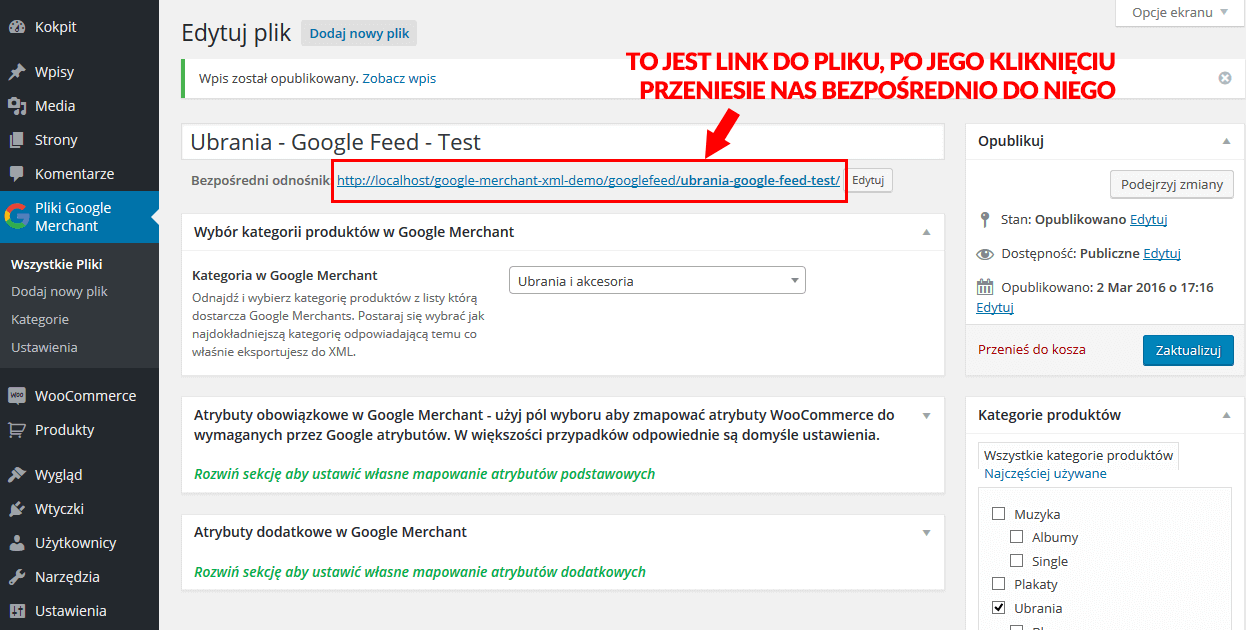Collapse Wybór kategorii produktów panel

[x=926, y=232]
